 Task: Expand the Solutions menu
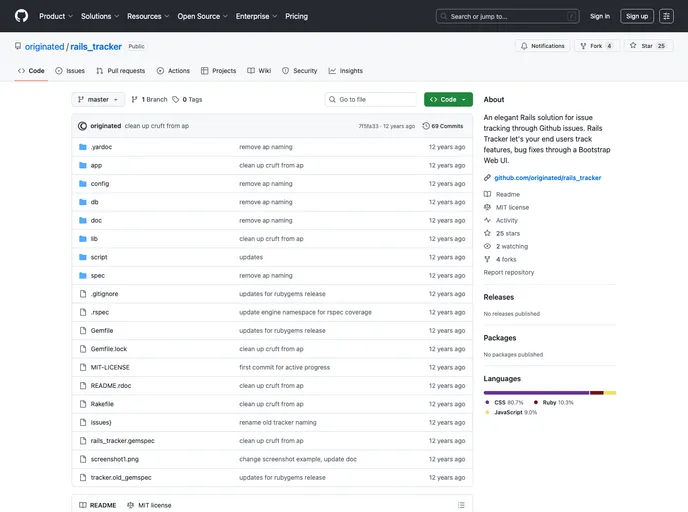point(100,16)
